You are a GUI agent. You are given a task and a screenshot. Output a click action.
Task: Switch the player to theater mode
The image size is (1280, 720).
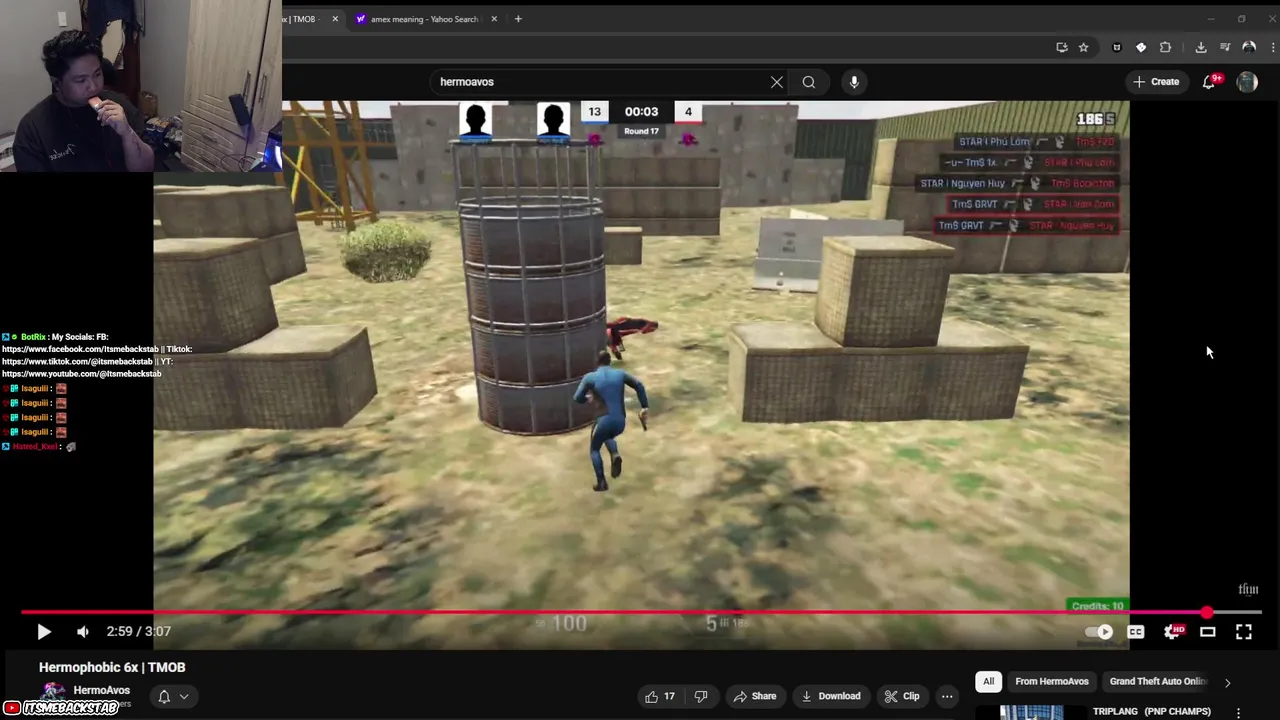pyautogui.click(x=1208, y=632)
